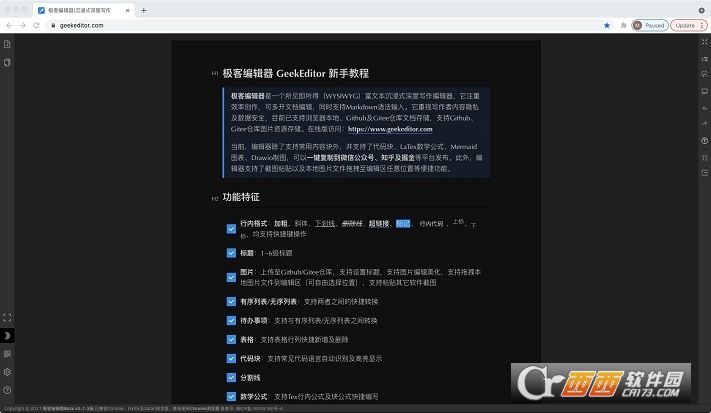Open a new browser tab
The image size is (711, 413).
144,10
